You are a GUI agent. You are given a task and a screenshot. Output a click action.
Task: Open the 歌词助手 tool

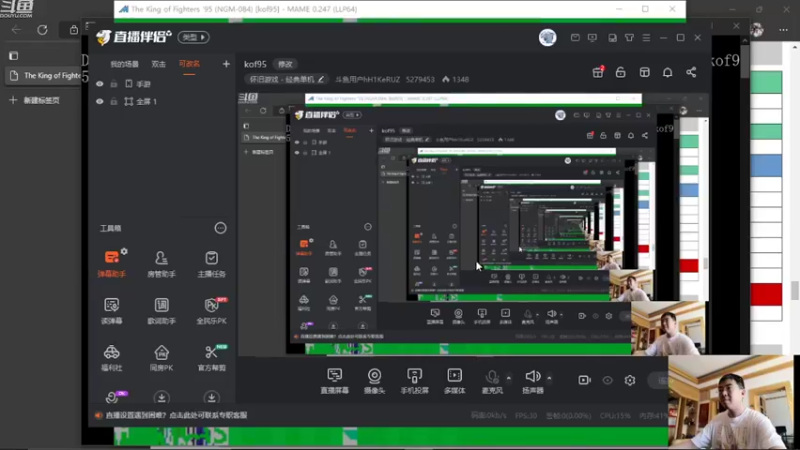161,311
